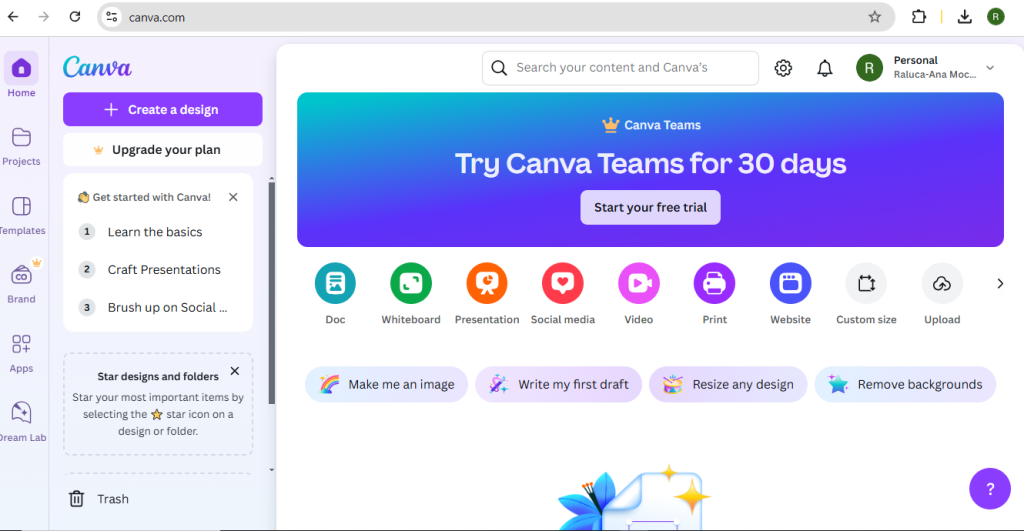This screenshot has height=531, width=1024.
Task: Create a new Whiteboard design
Action: (x=411, y=283)
